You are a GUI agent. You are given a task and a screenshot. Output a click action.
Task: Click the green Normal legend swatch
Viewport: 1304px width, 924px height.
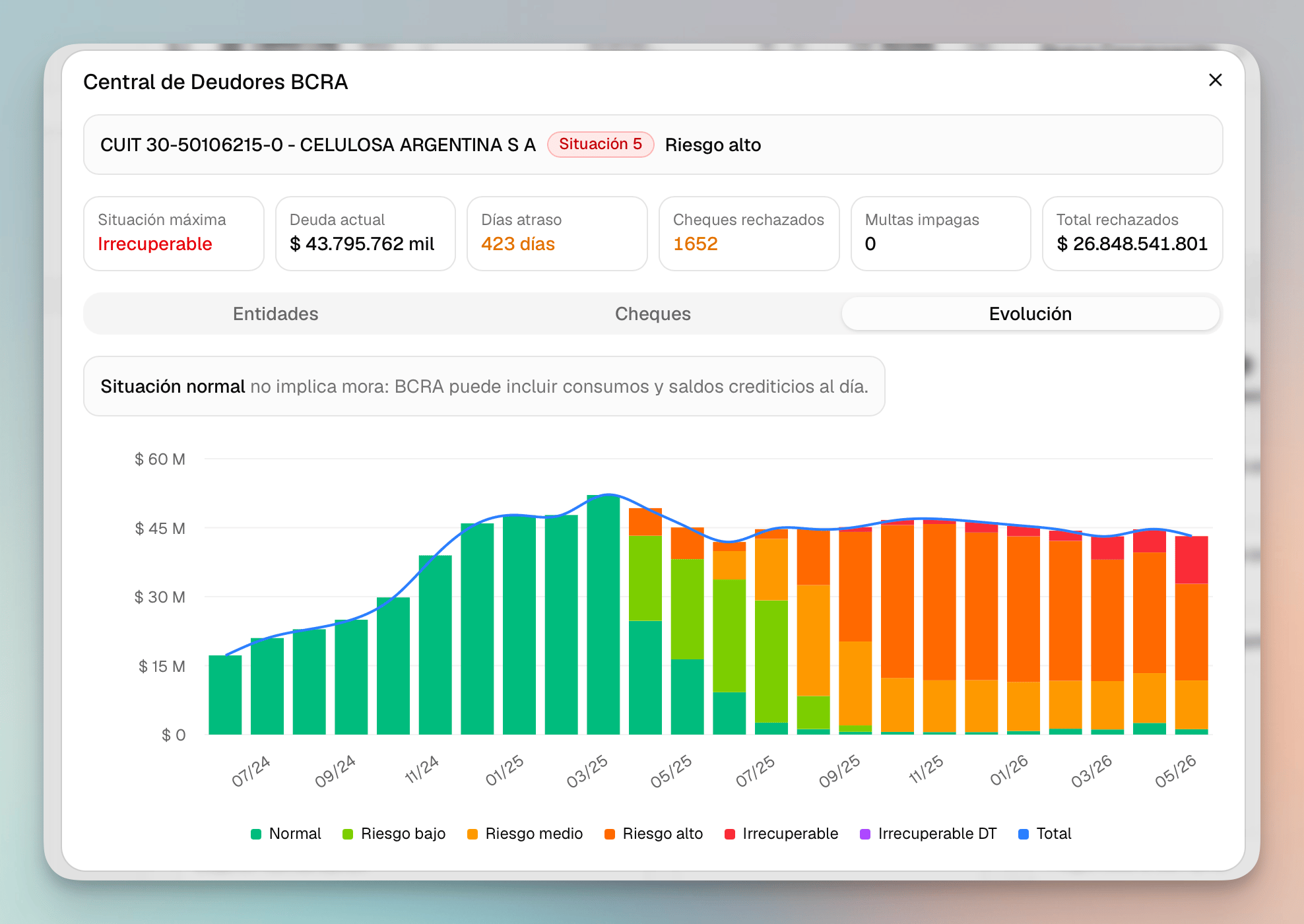pyautogui.click(x=256, y=834)
